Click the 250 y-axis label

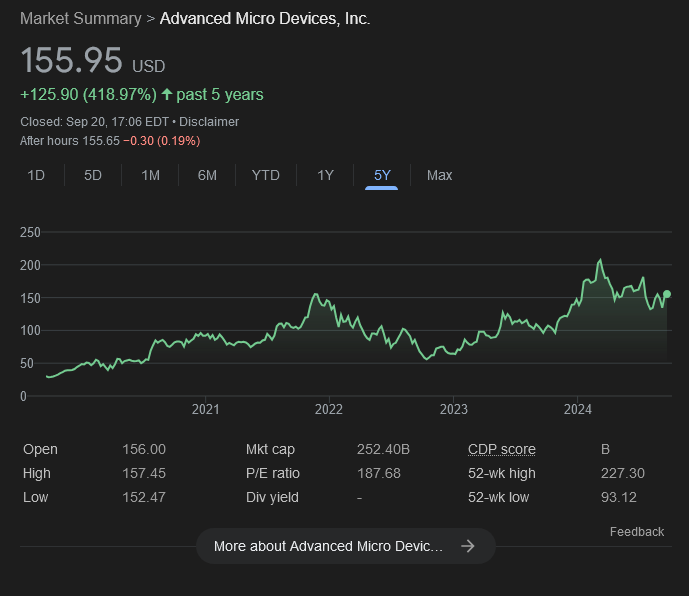[30, 232]
